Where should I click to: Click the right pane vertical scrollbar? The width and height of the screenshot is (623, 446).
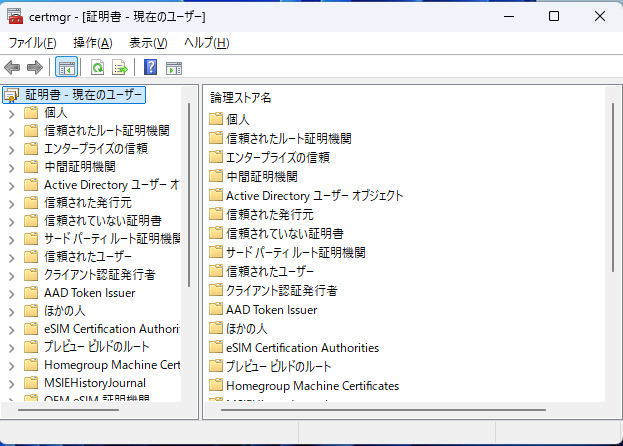tap(613, 187)
